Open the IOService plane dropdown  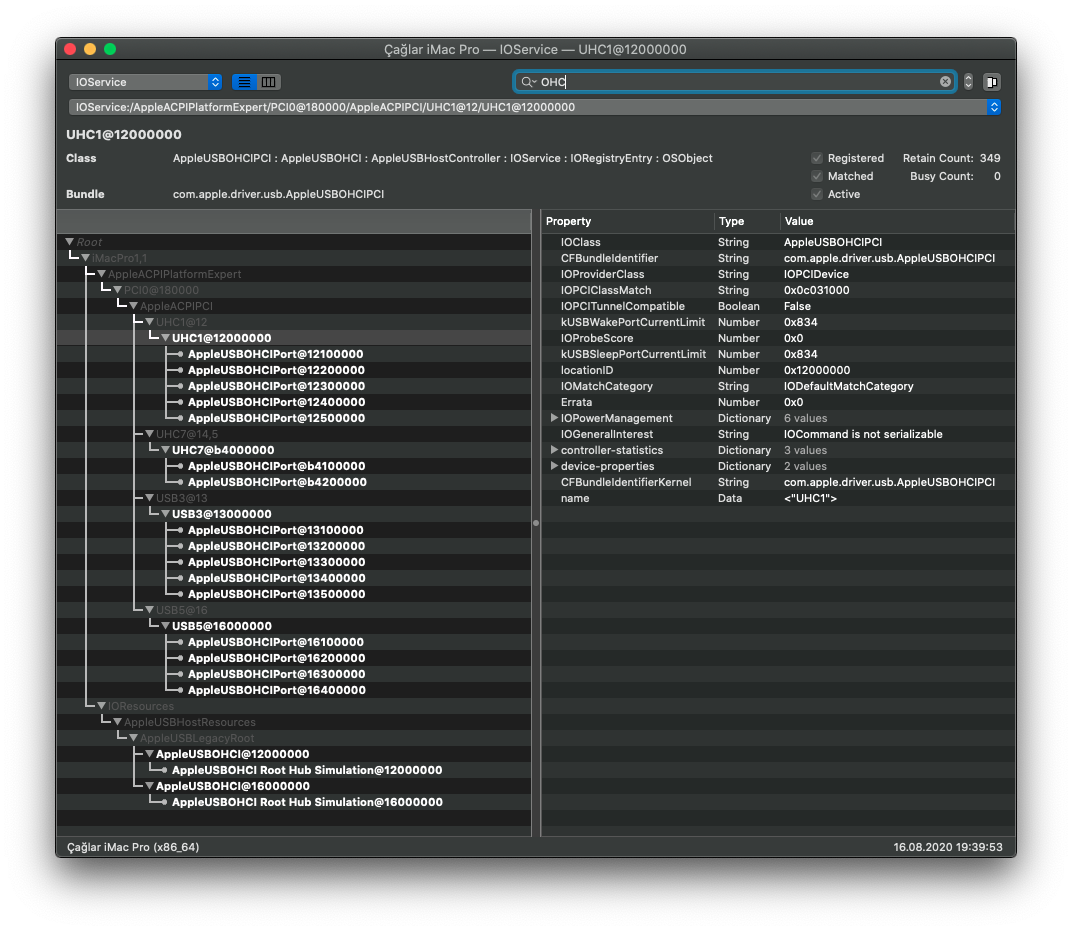[145, 82]
